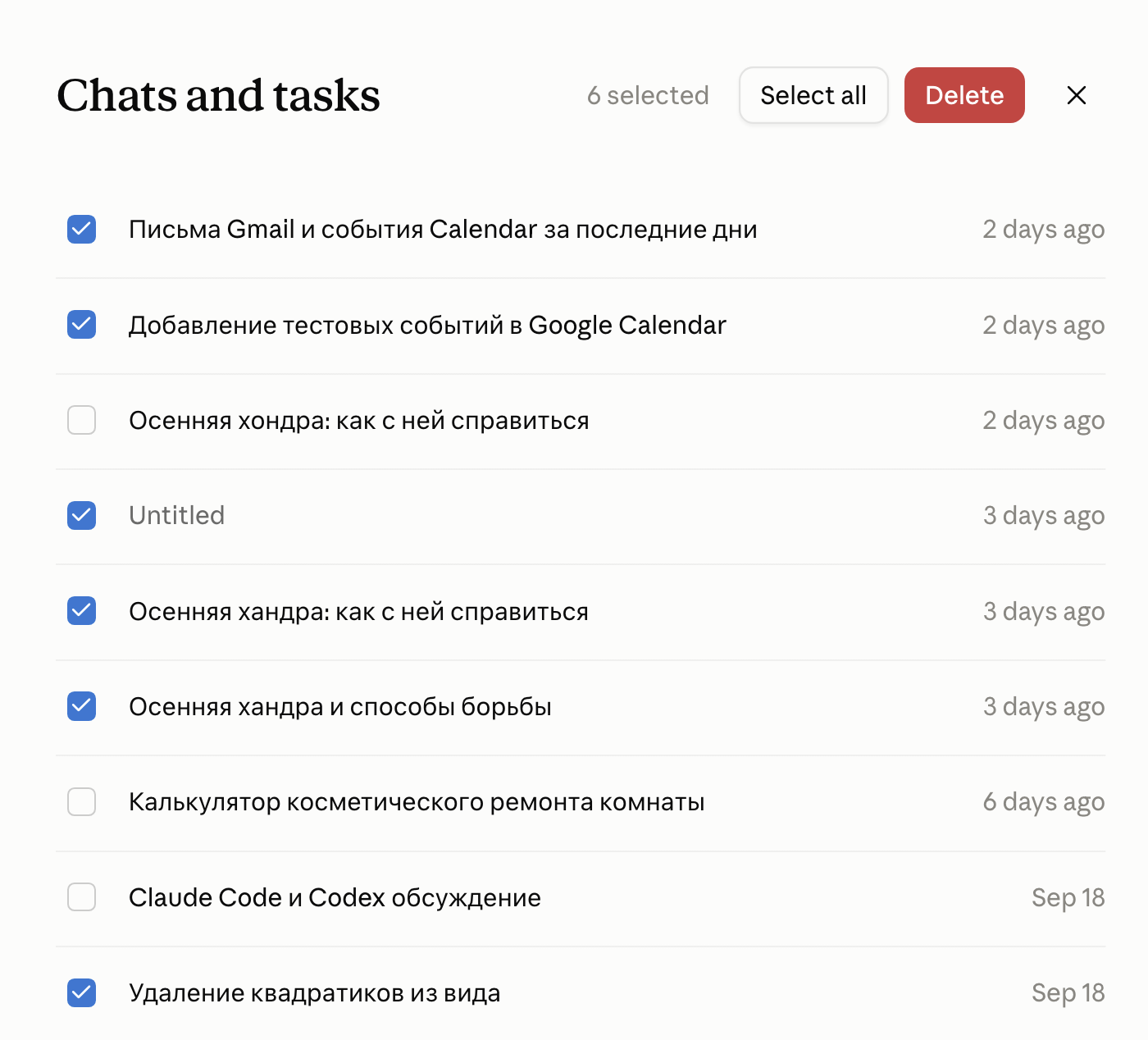Image resolution: width=1148 pixels, height=1040 pixels.
Task: Open chat title 'Осенняя хондра: как с ней справиться'
Action: pyautogui.click(x=359, y=421)
